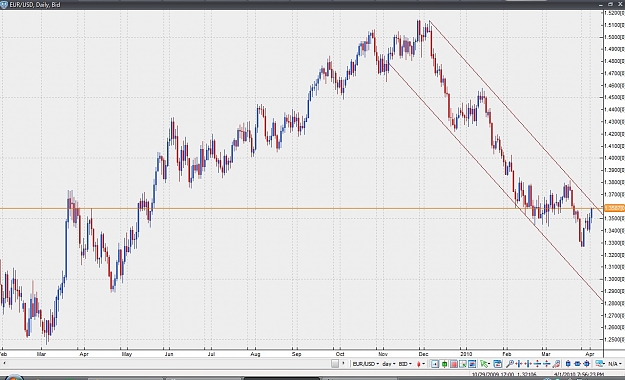The height and width of the screenshot is (380, 625).
Task: Open the red candle chart-style dropdown
Action: (421, 364)
